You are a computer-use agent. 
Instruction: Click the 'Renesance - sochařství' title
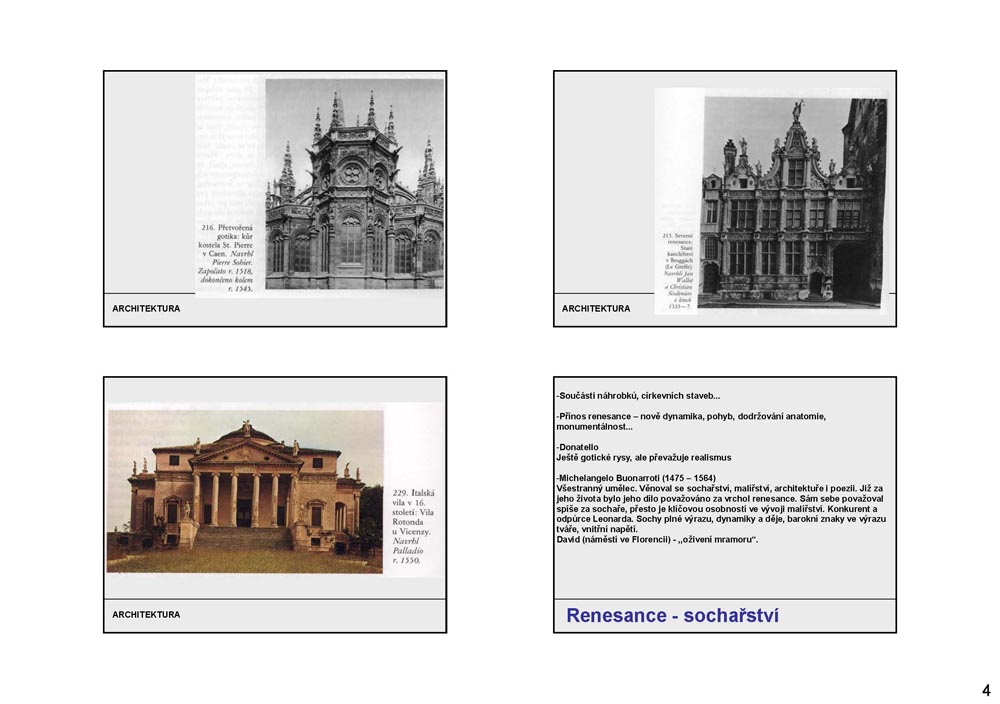coord(672,615)
